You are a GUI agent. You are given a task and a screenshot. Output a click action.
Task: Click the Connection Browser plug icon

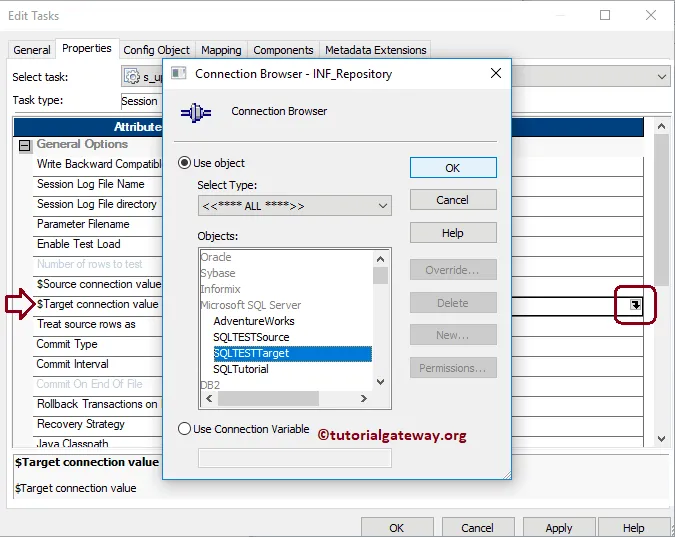[196, 112]
